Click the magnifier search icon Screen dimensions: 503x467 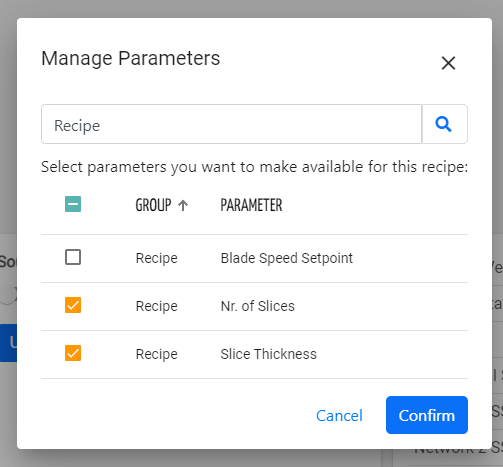pos(444,124)
